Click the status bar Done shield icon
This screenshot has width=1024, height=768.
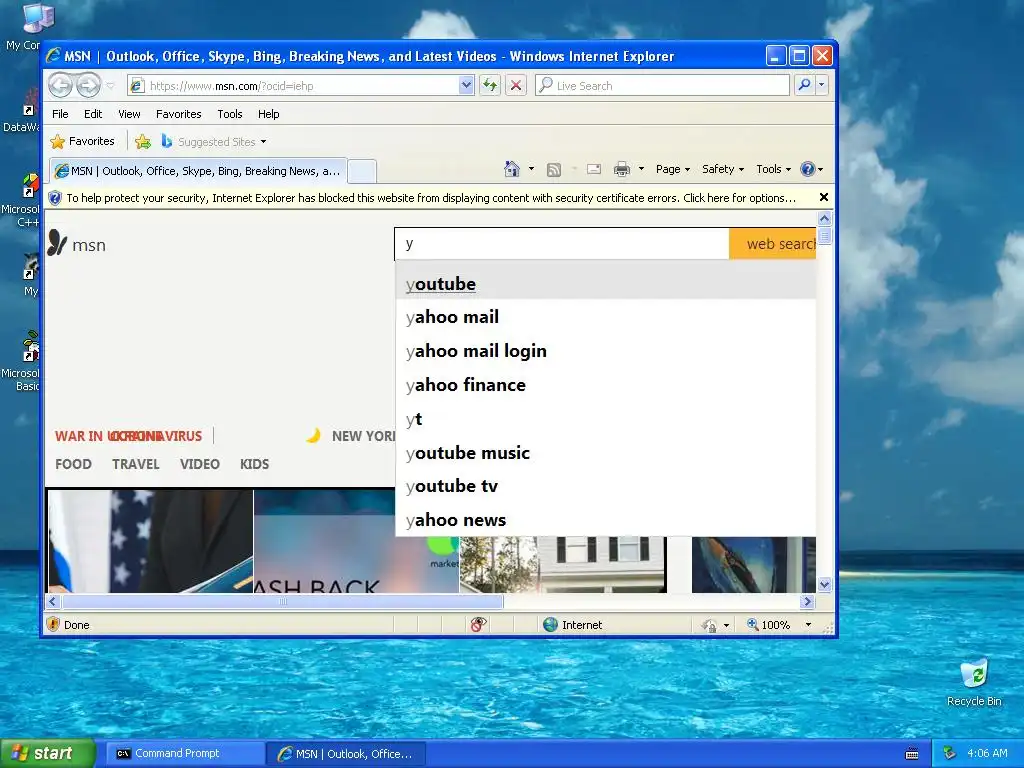pos(54,624)
